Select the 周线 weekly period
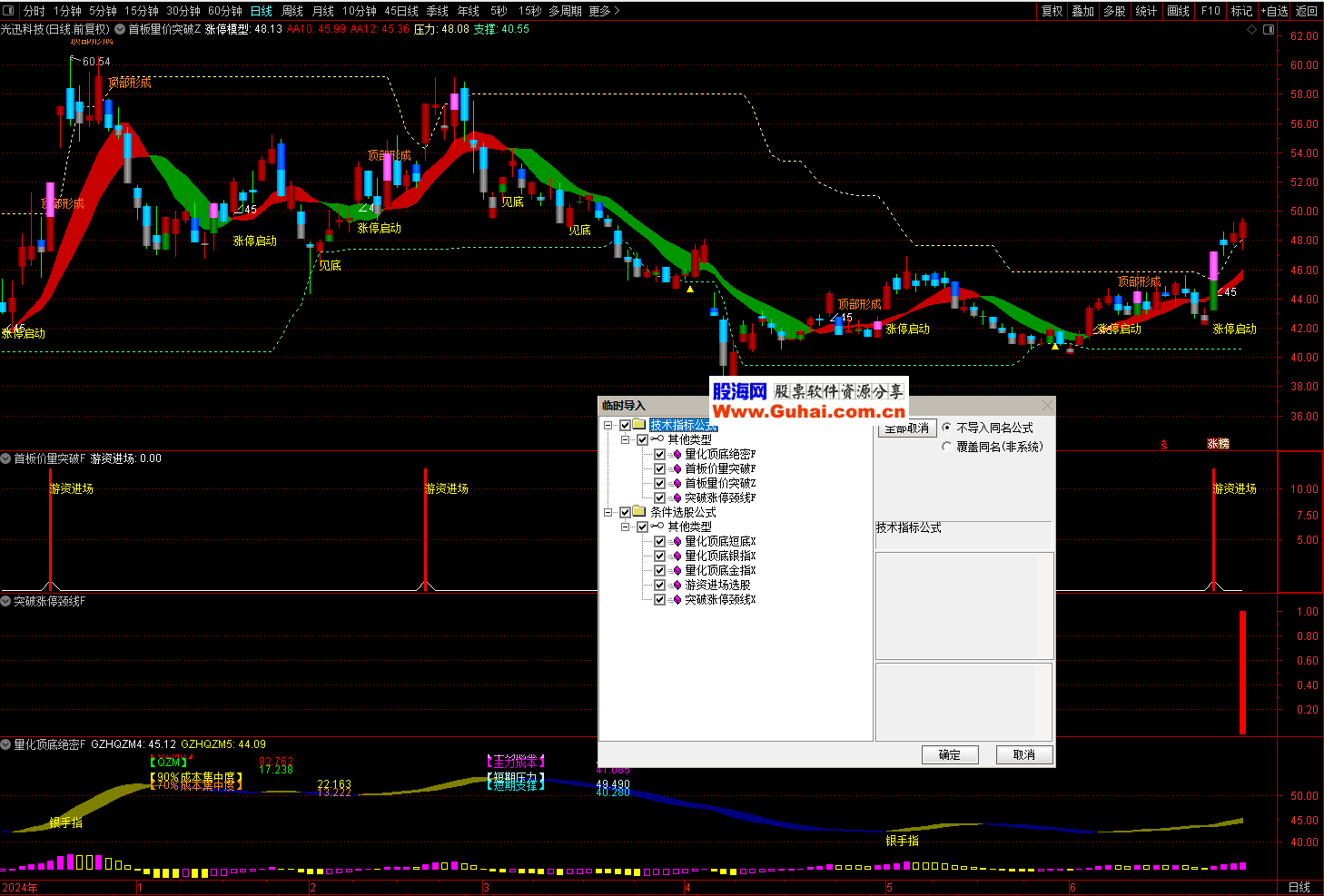 (x=292, y=11)
